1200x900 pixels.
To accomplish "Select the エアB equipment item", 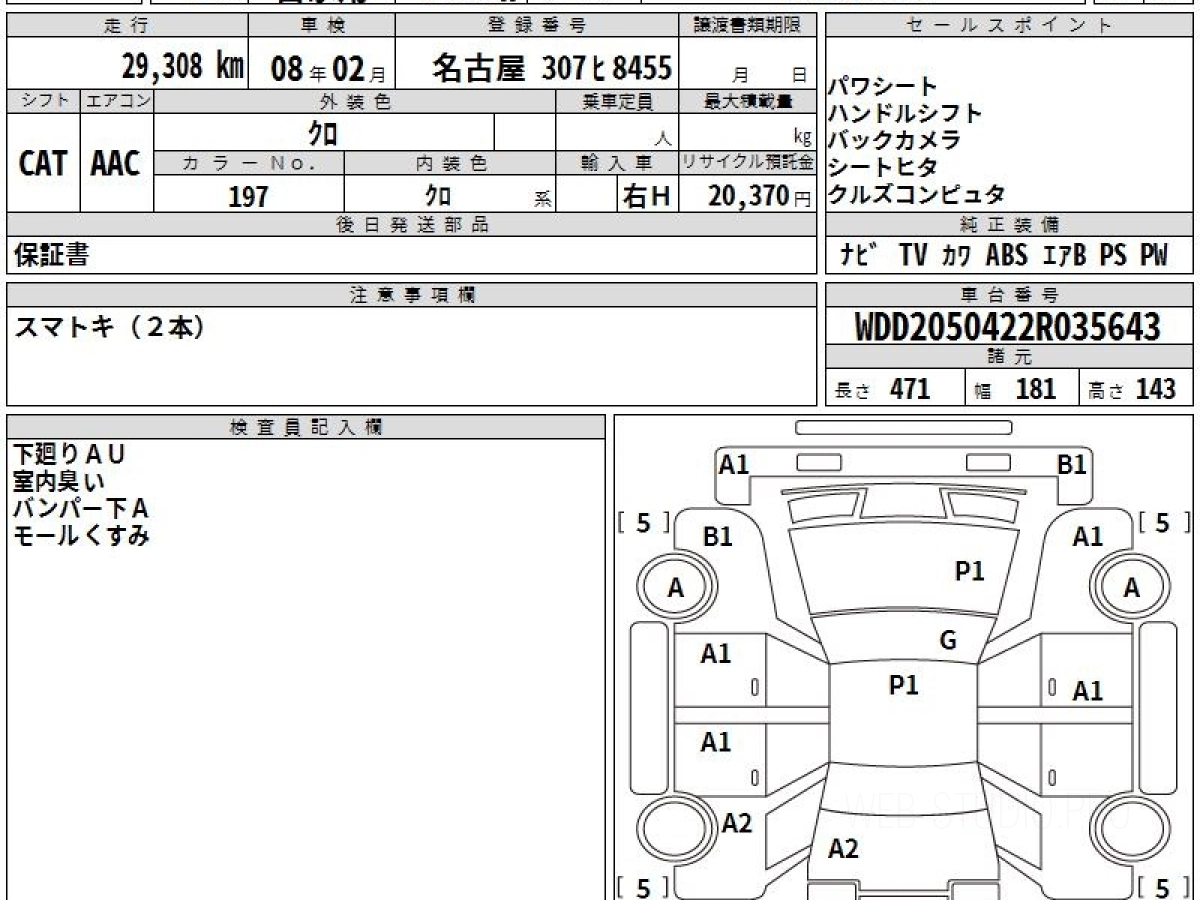I will (x=1065, y=256).
